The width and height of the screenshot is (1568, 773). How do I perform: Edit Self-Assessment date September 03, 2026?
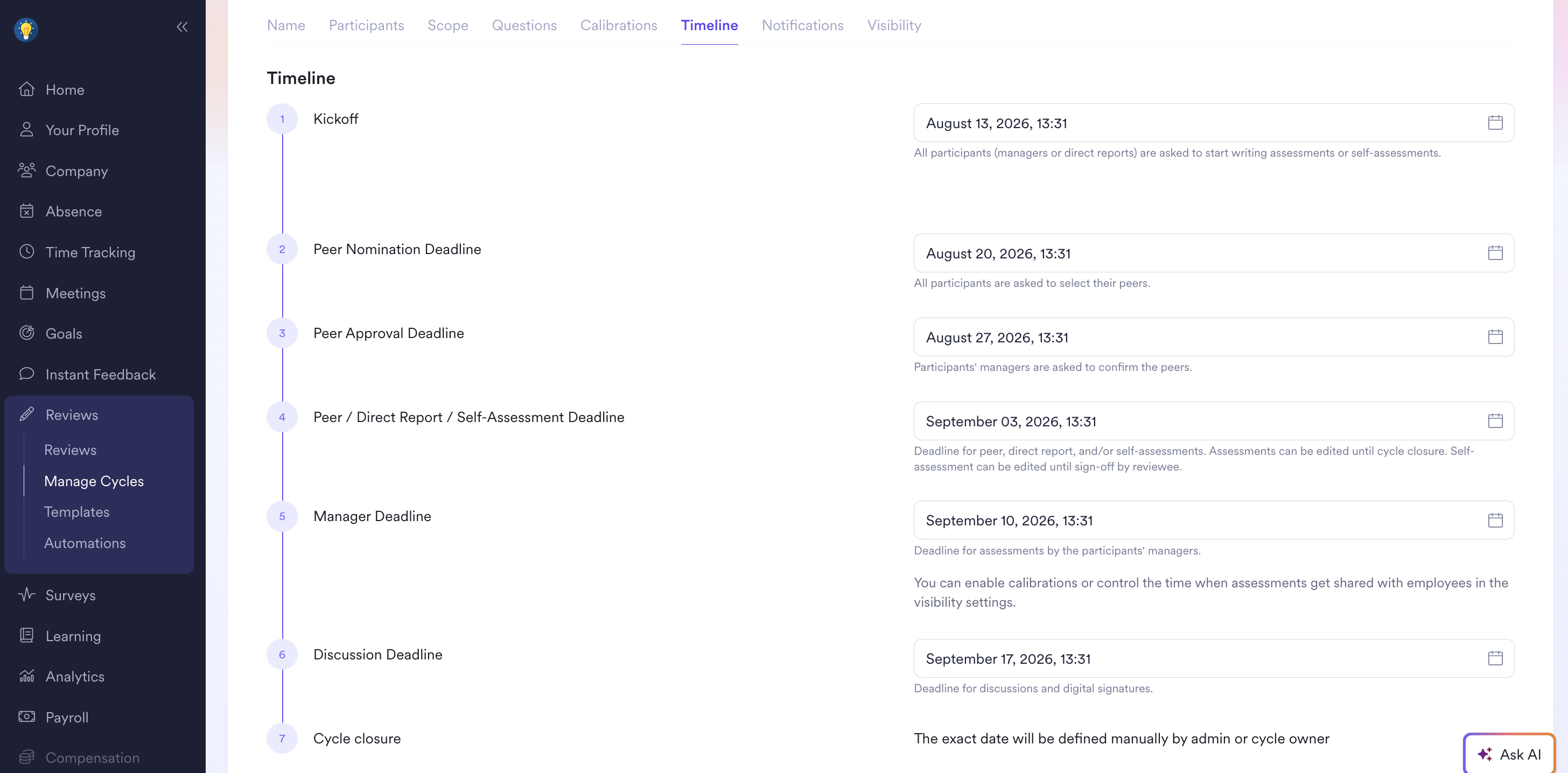(x=1214, y=421)
